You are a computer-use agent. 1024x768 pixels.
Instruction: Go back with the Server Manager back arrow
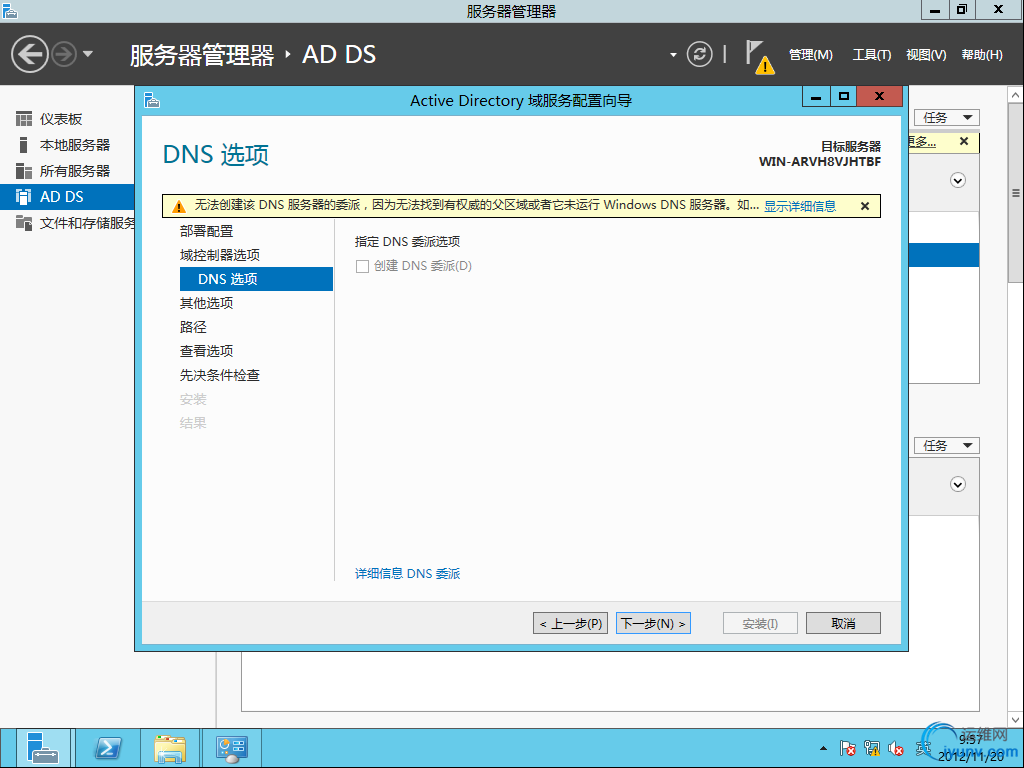coord(29,54)
